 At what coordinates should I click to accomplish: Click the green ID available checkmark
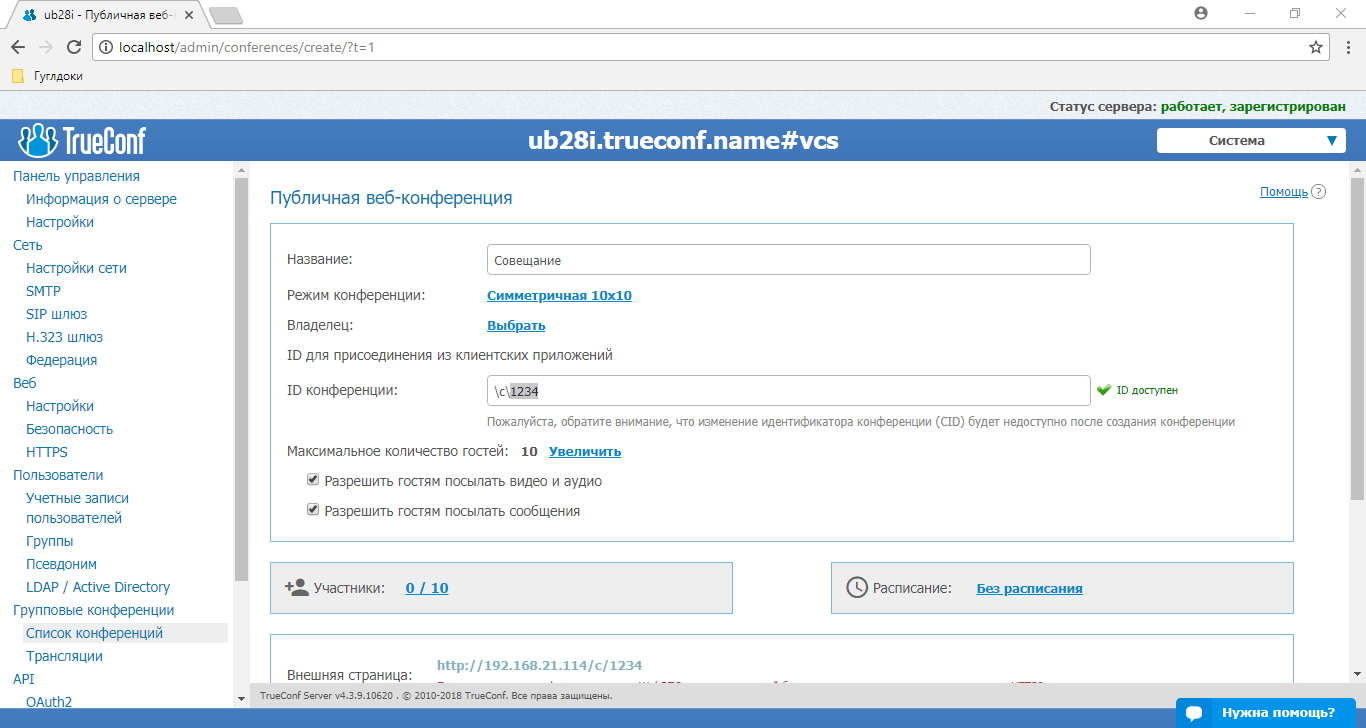point(1104,390)
